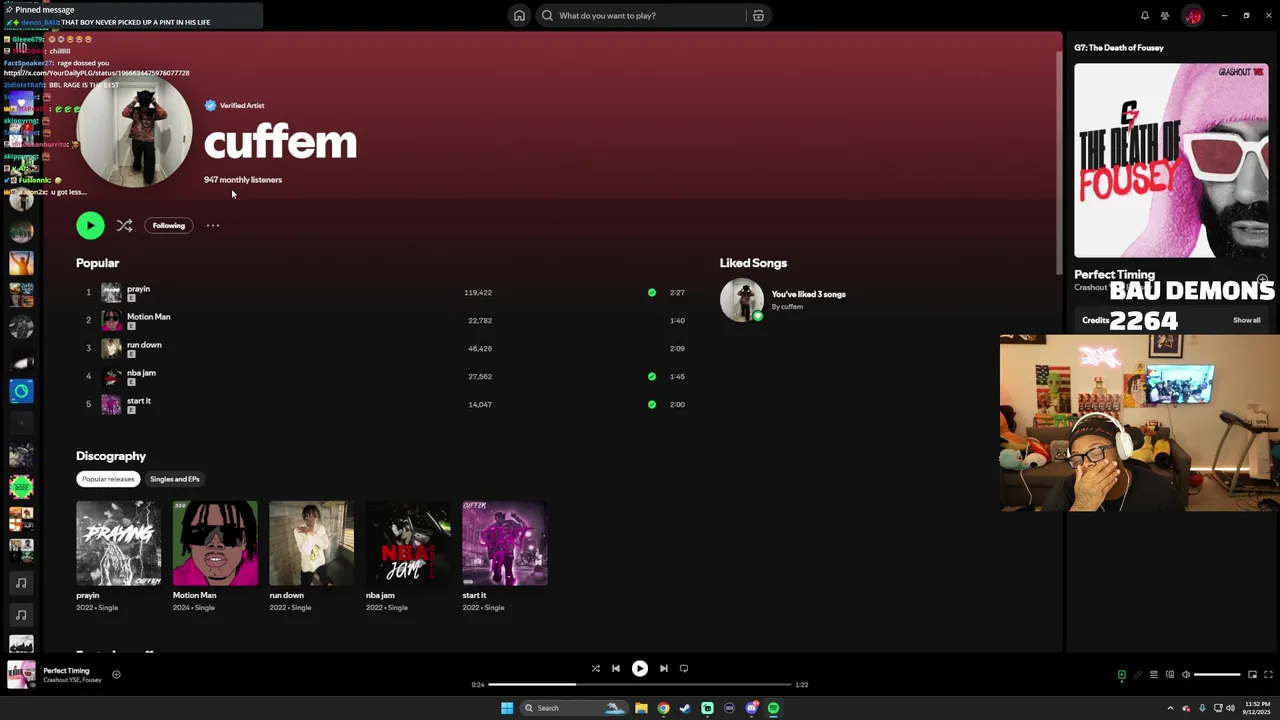Toggle the Now Playing view icon

1121,675
